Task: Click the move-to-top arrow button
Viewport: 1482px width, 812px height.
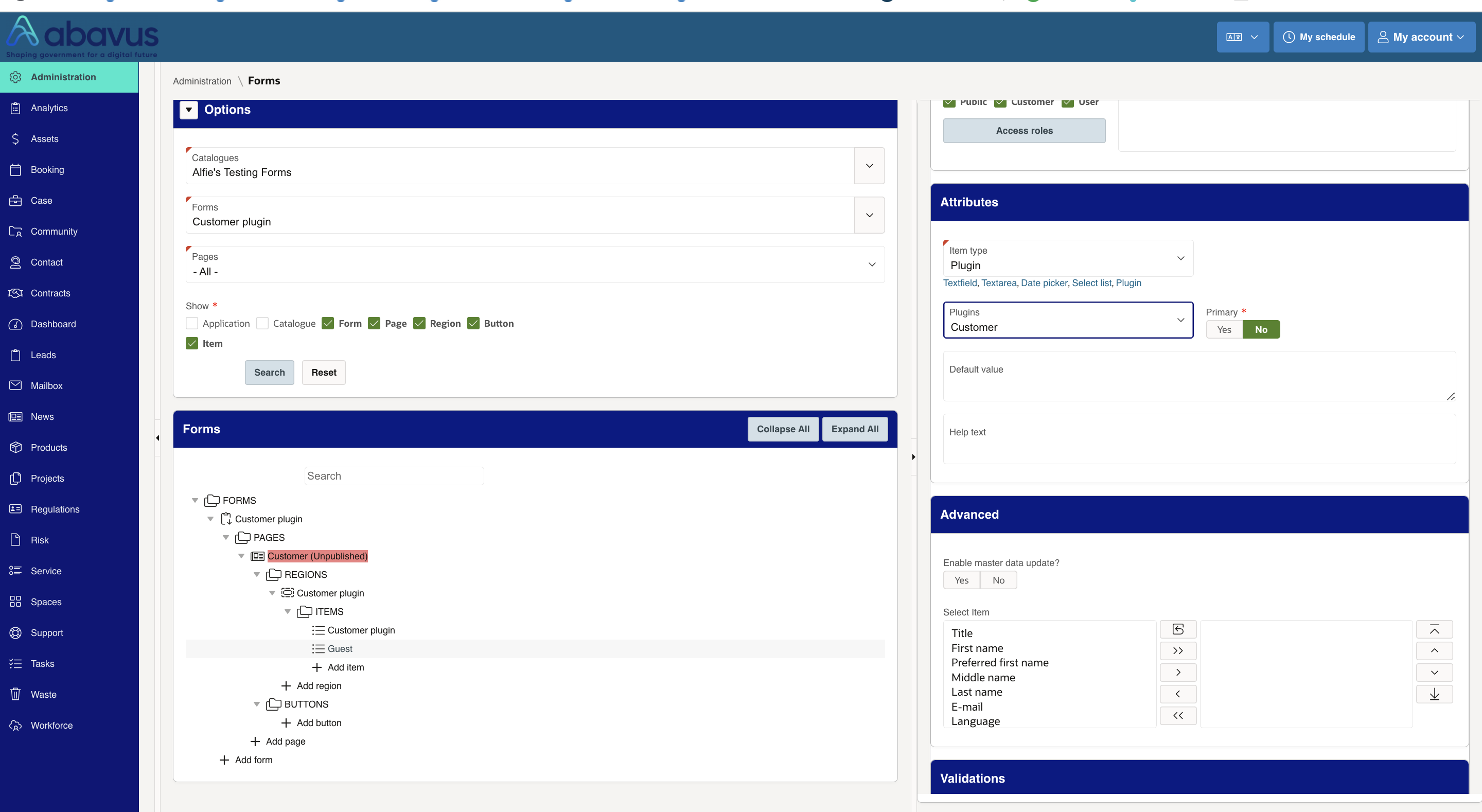Action: tap(1434, 629)
